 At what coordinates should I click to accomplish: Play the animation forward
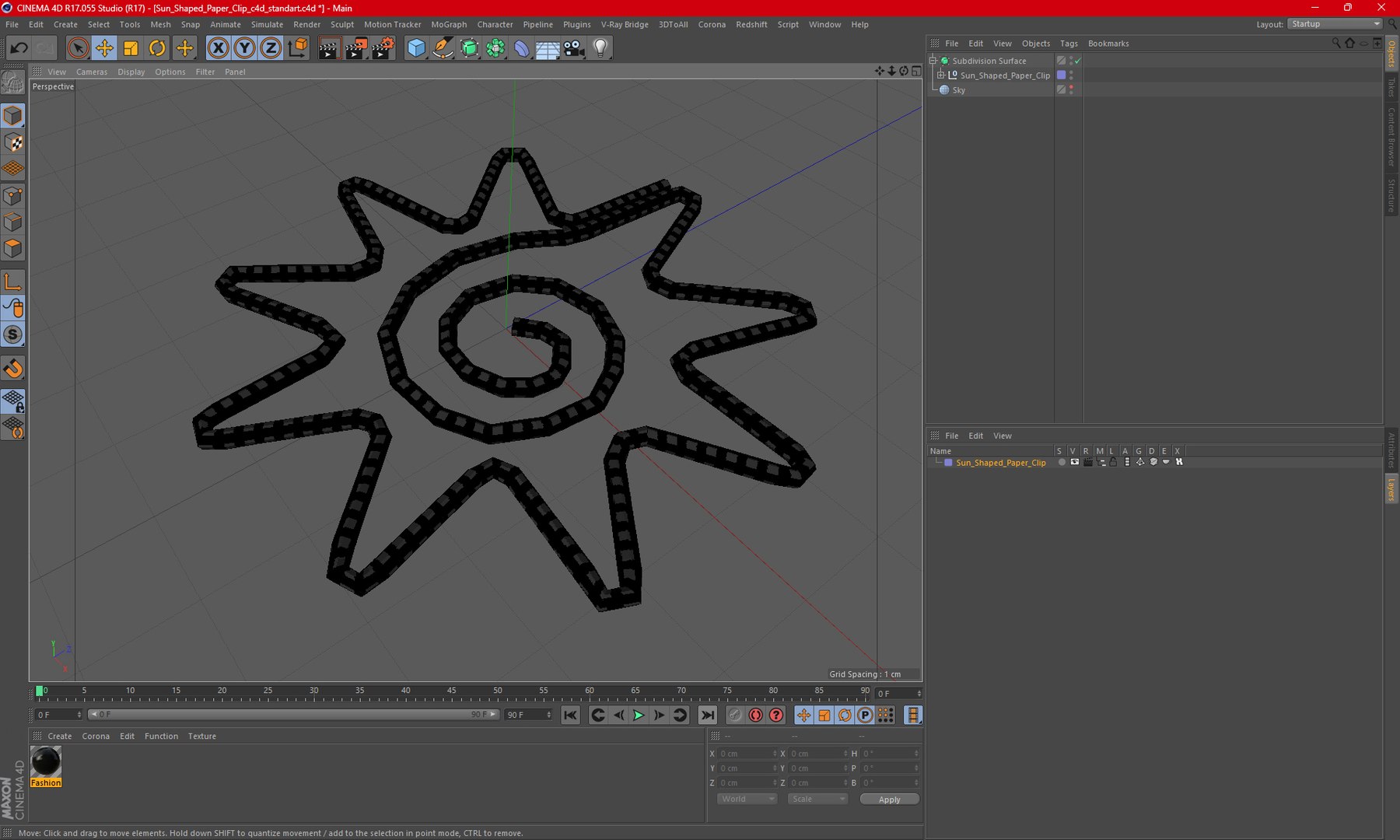[x=639, y=715]
